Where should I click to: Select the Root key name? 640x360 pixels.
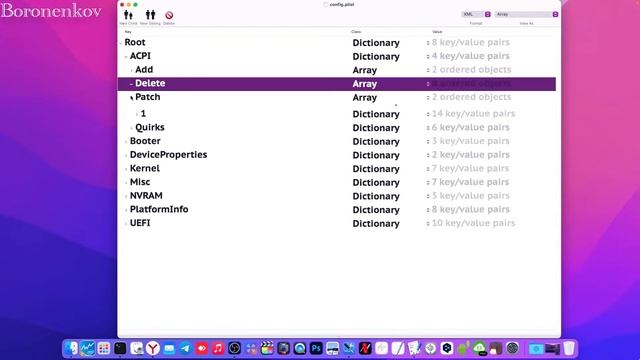135,42
